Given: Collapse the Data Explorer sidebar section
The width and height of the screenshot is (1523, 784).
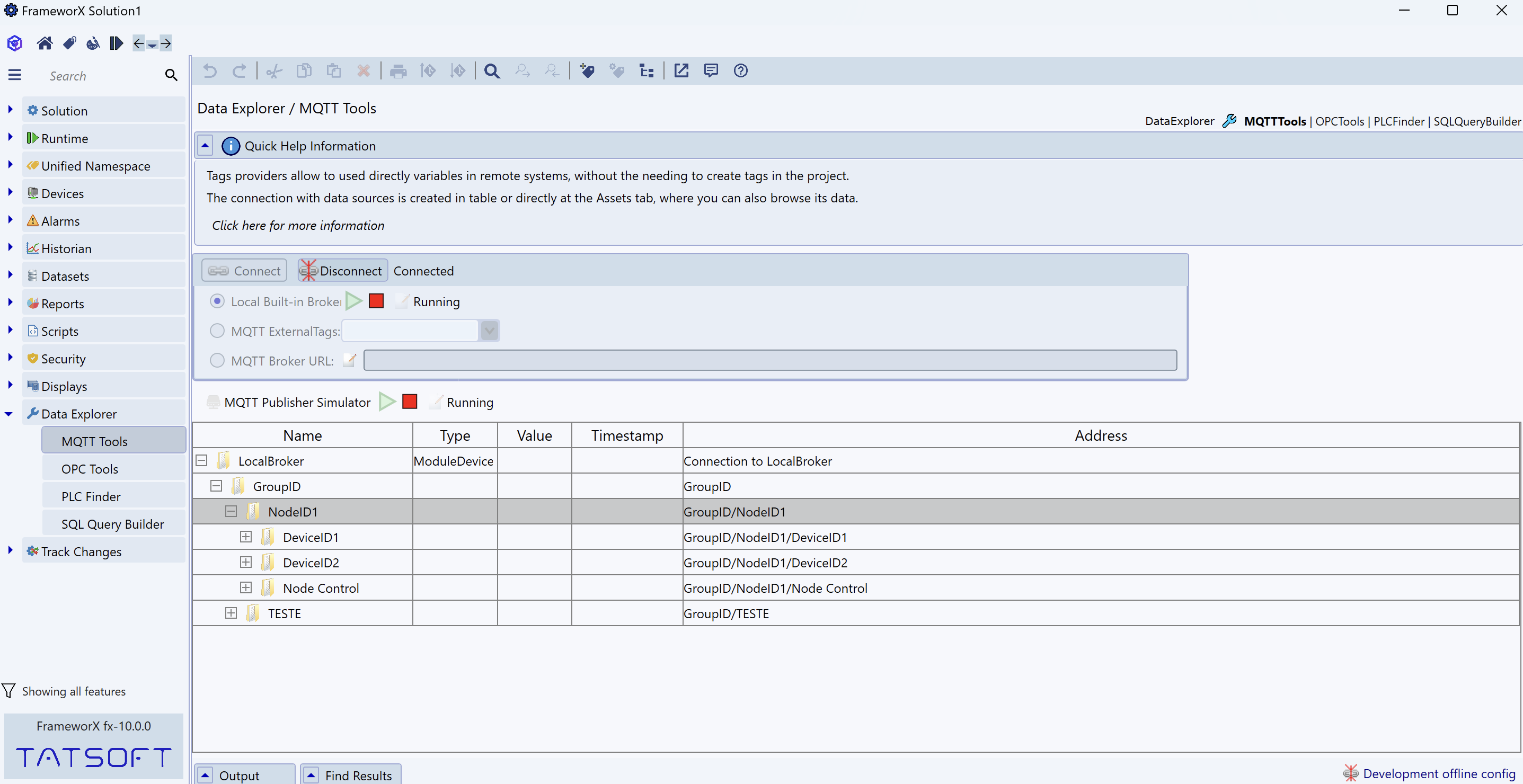Looking at the screenshot, I should 9,414.
